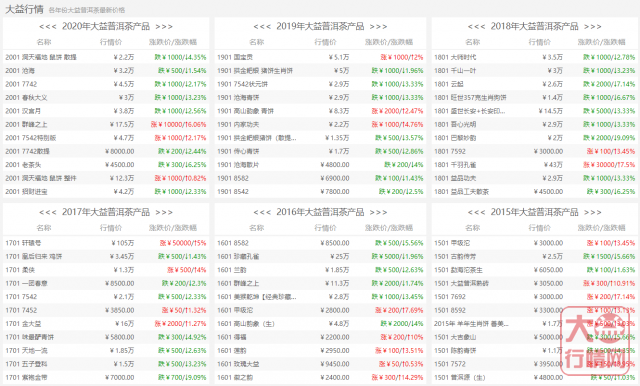Viewport: 640px width, 386px height.
Task: Click the >>> arrows beside the 2017年 heading
Action: pos(164,213)
